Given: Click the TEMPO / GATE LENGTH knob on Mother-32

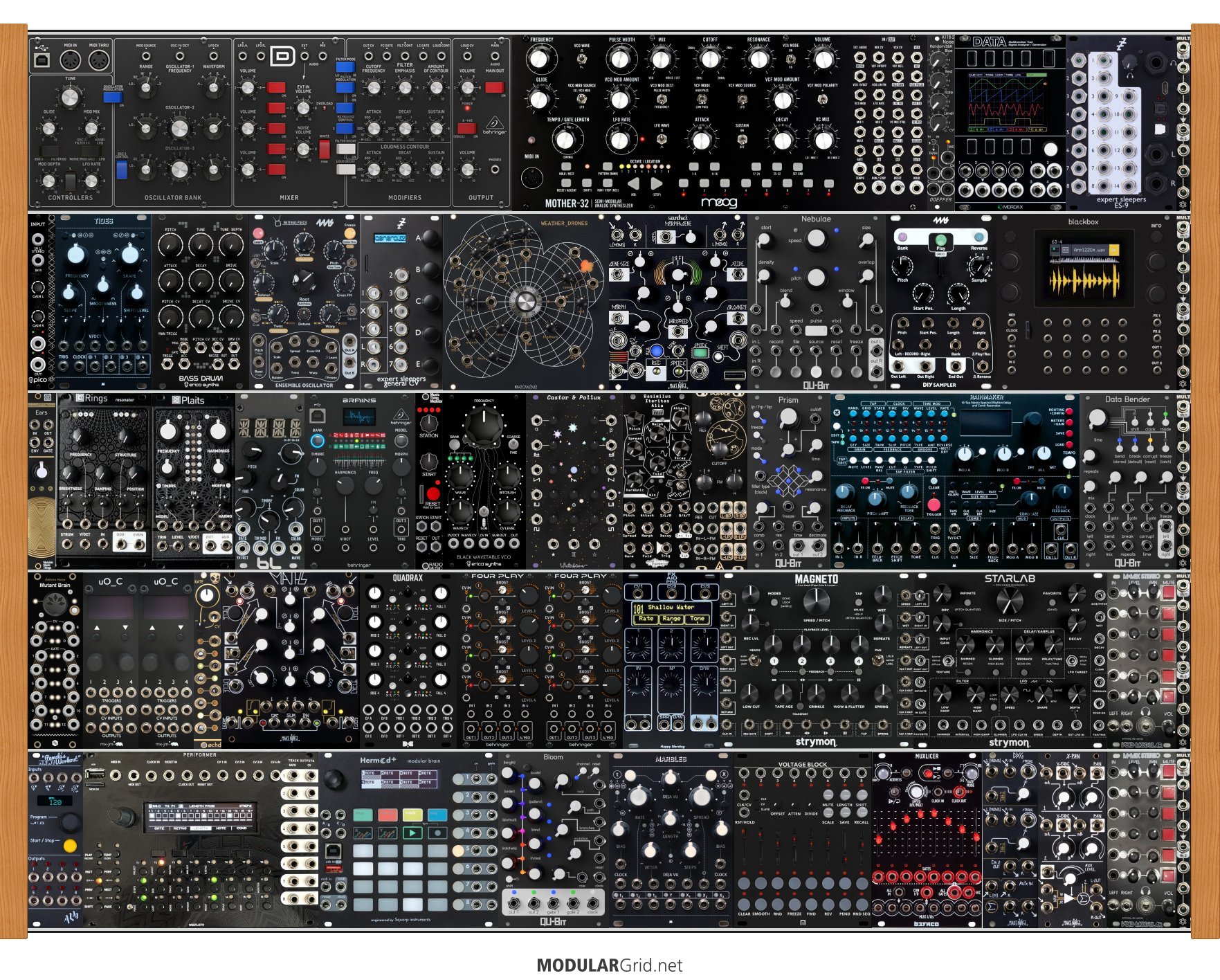Looking at the screenshot, I should tap(565, 140).
